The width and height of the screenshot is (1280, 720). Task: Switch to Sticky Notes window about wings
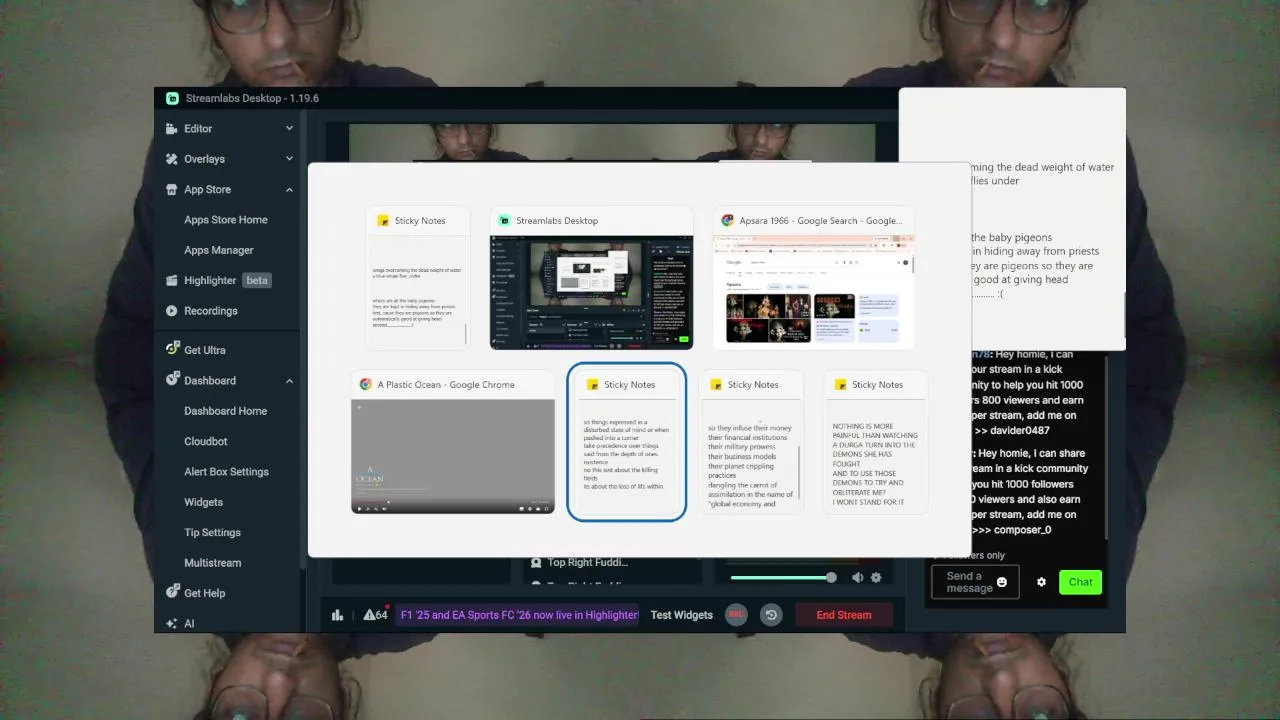point(418,278)
